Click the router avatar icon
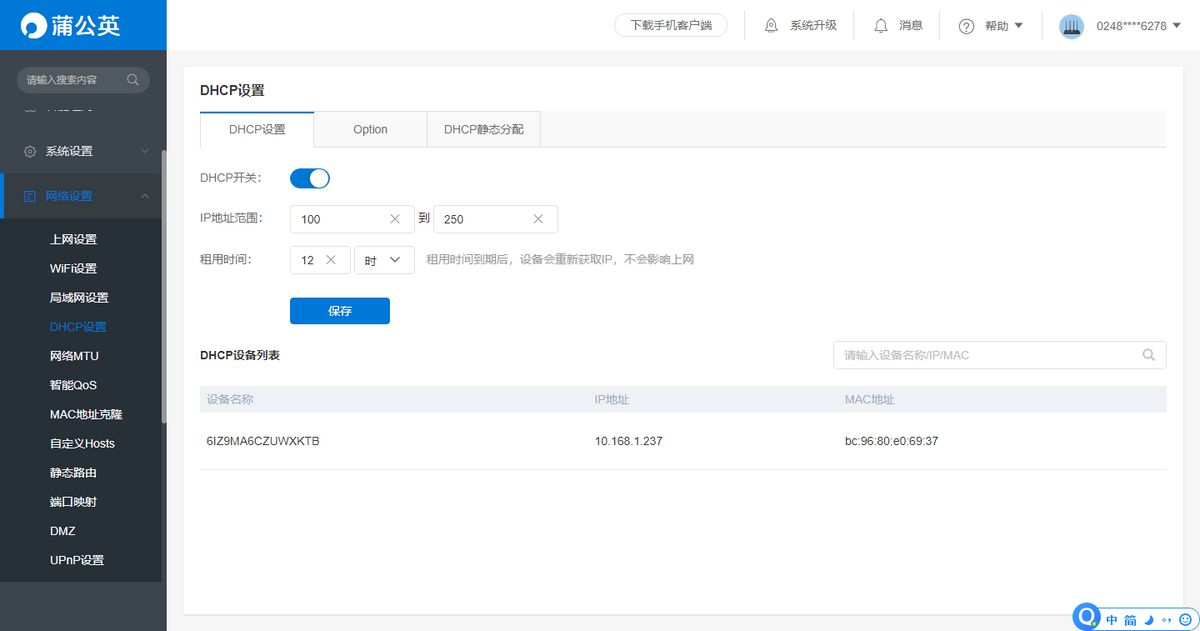 click(1071, 26)
